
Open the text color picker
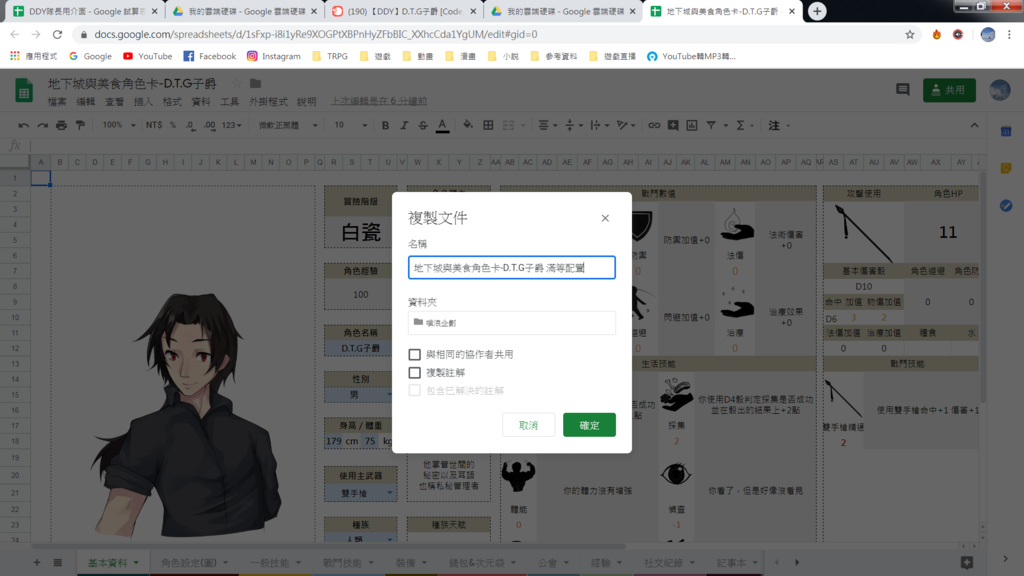click(x=442, y=125)
